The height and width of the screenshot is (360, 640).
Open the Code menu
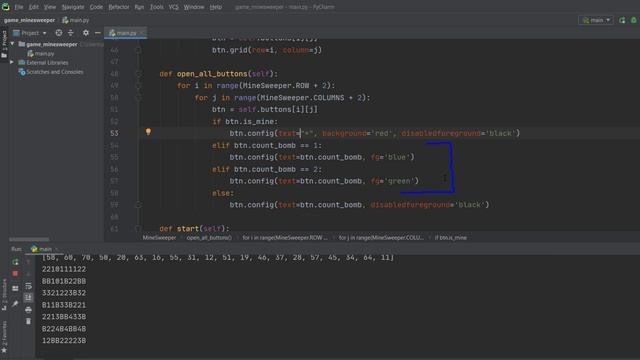(96, 7)
